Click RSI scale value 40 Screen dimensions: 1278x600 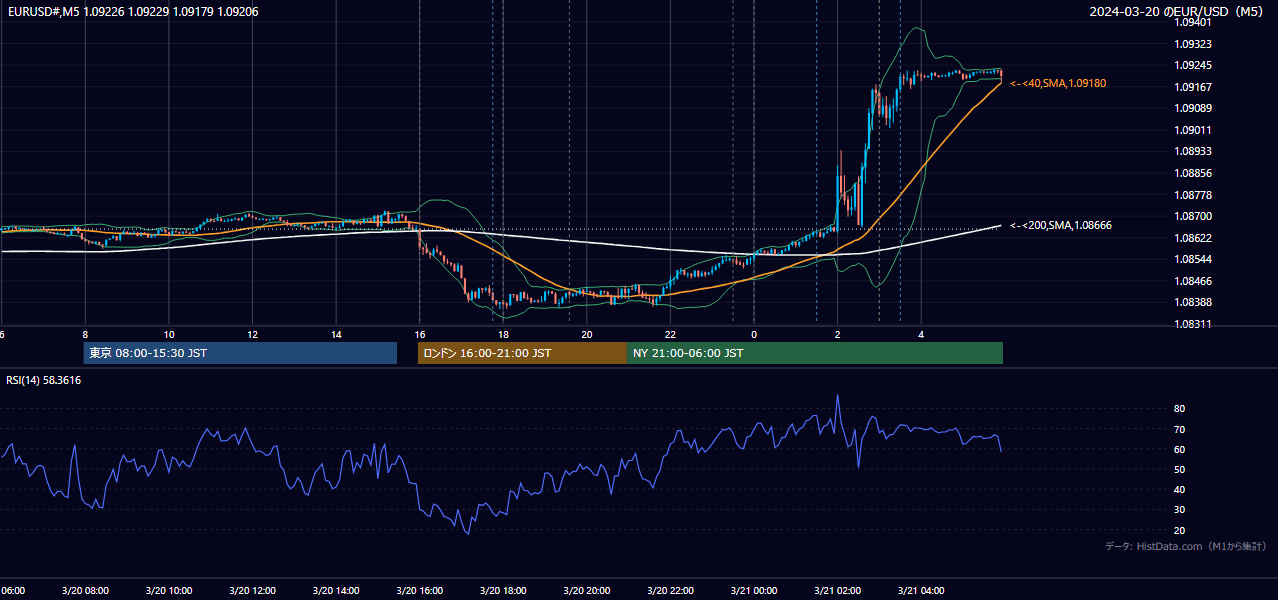[1179, 489]
